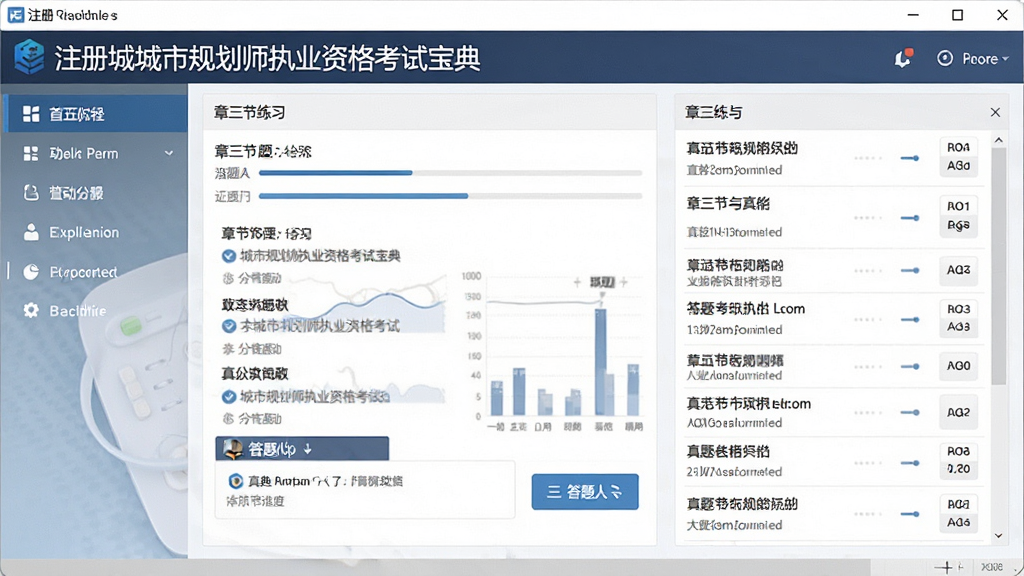This screenshot has width=1024, height=576.
Task: Open the notification bell with red dot
Action: tap(903, 58)
